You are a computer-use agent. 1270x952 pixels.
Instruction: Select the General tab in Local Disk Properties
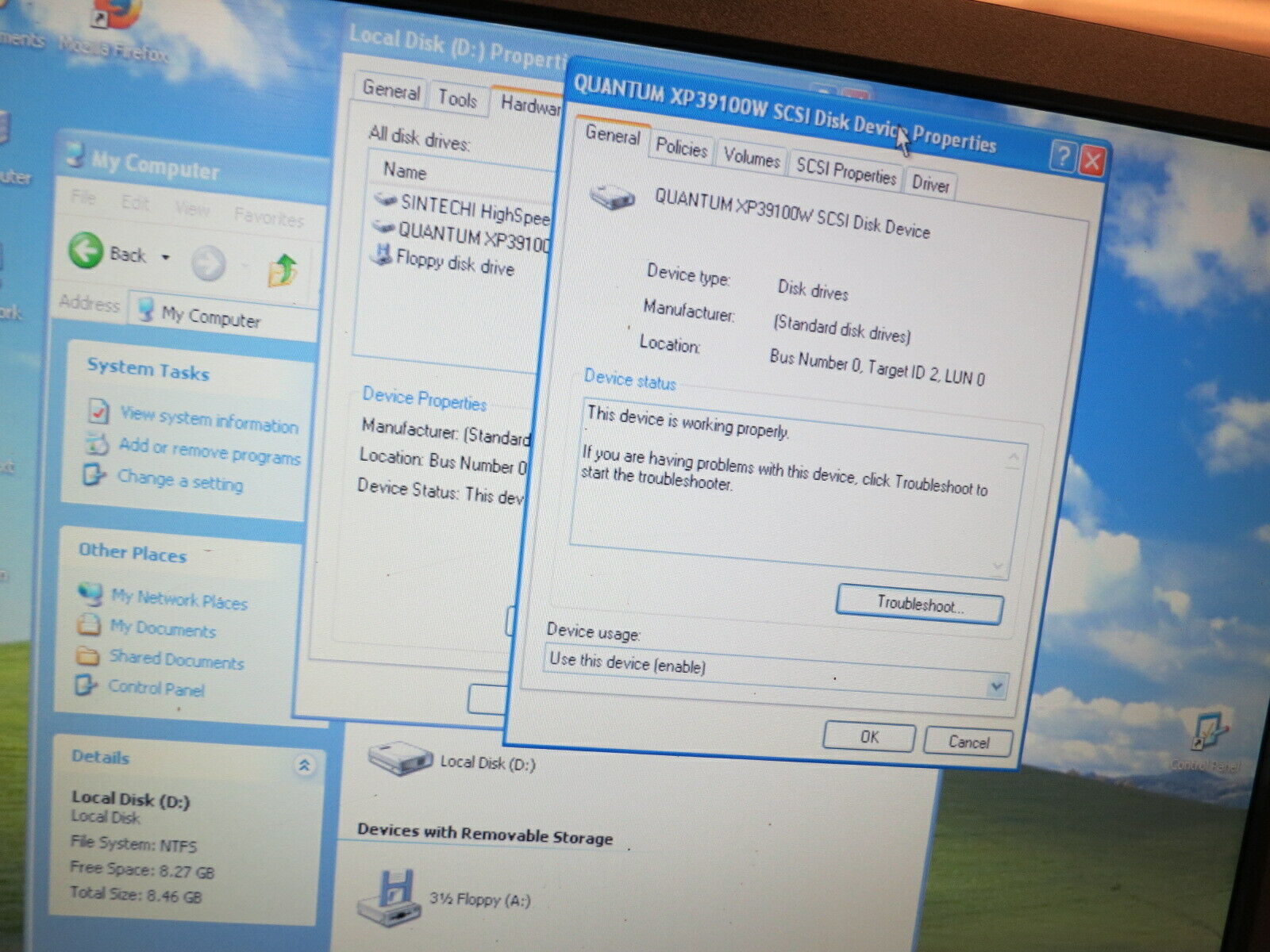coord(391,90)
